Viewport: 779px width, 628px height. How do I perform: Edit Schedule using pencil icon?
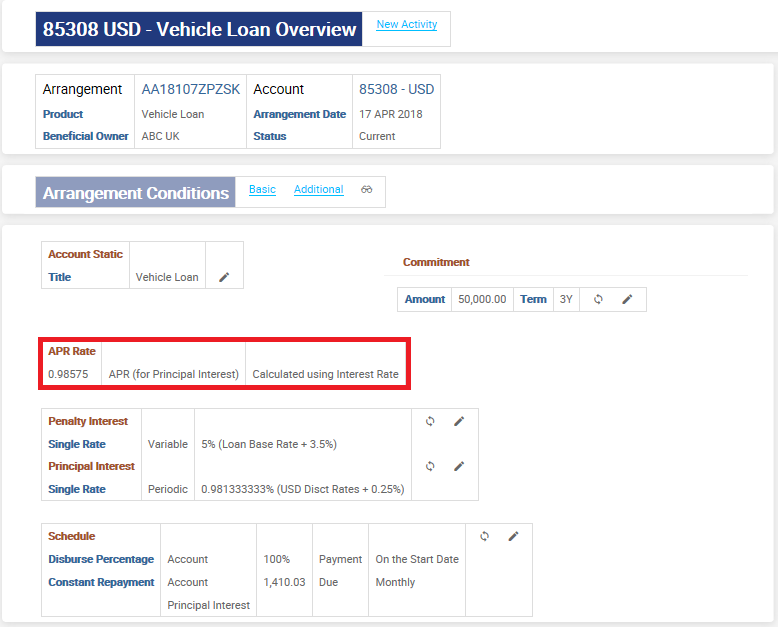[513, 536]
